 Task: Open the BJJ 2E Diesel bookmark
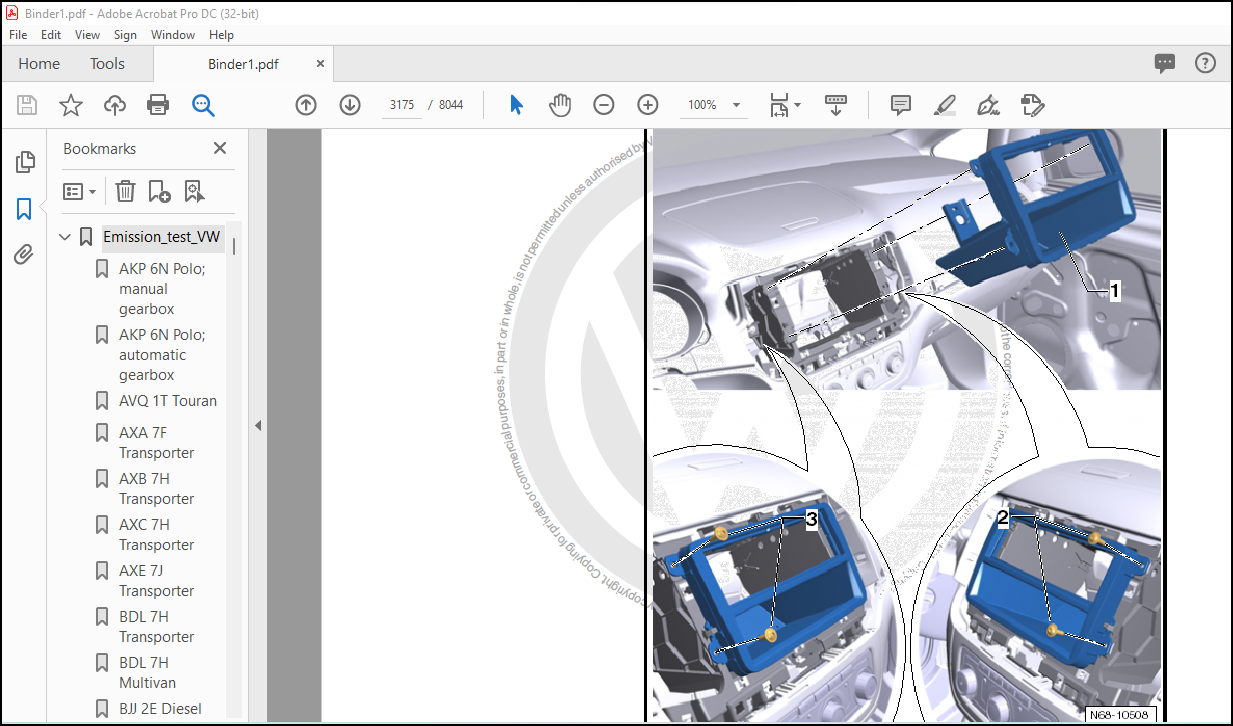tap(160, 709)
